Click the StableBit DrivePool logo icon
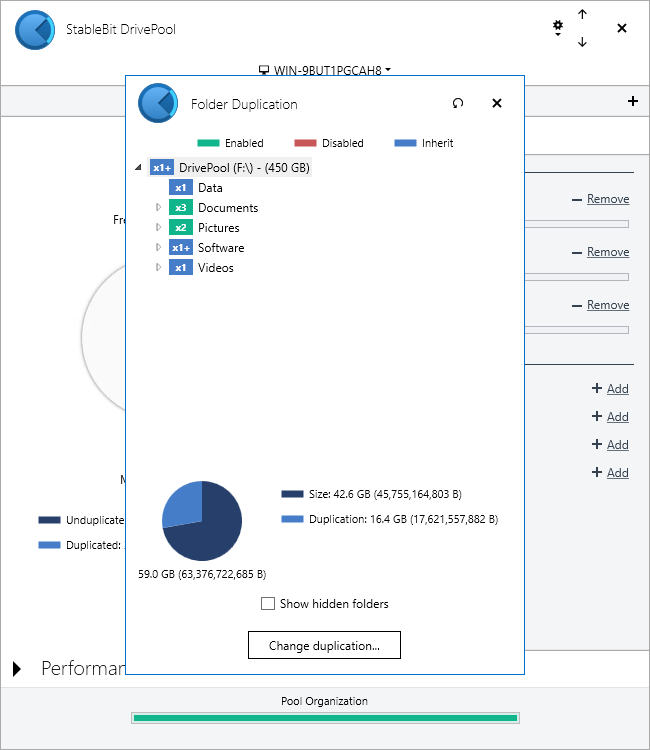 point(35,30)
